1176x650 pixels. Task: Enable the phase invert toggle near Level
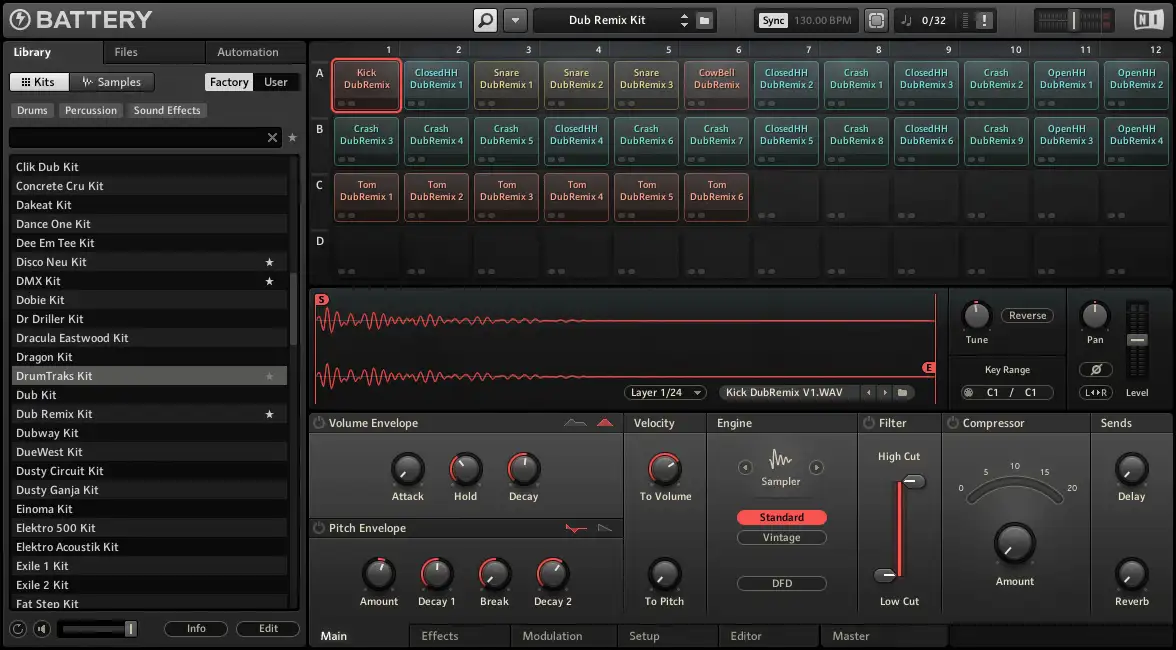click(x=1095, y=370)
